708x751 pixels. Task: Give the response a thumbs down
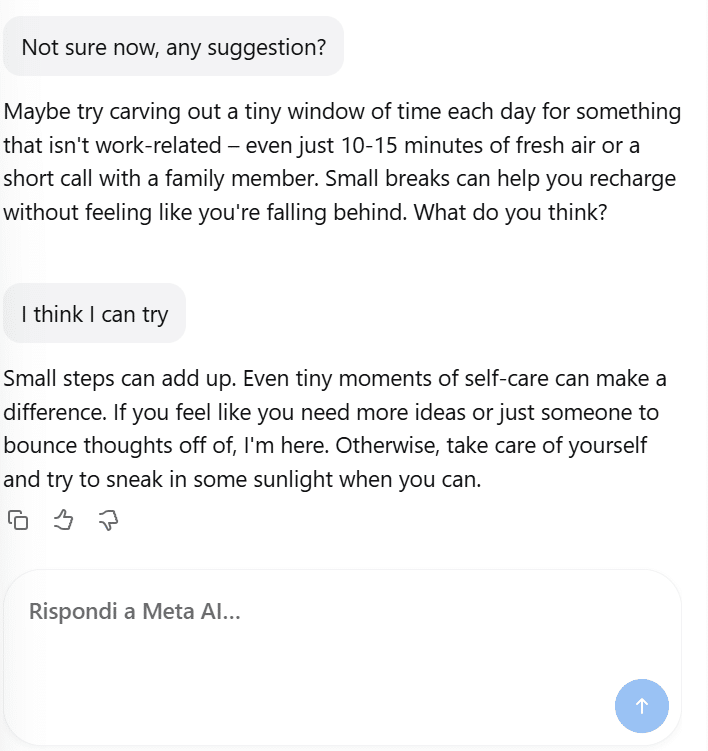click(108, 520)
